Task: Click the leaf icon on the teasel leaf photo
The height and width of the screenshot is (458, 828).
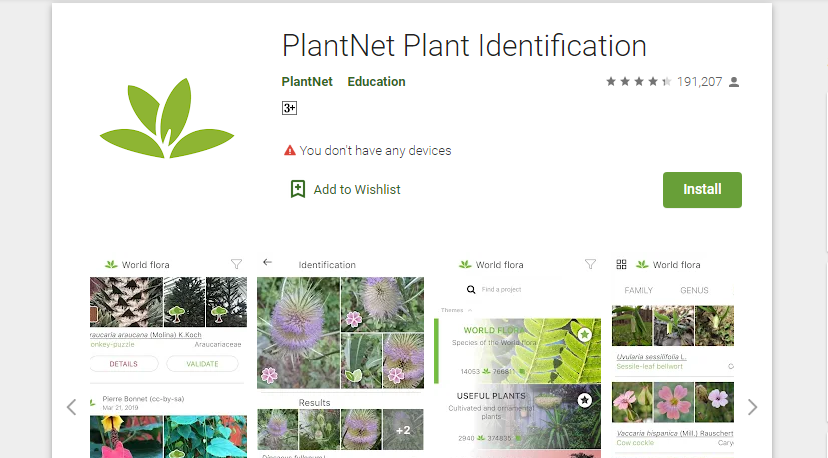Action: pos(353,376)
